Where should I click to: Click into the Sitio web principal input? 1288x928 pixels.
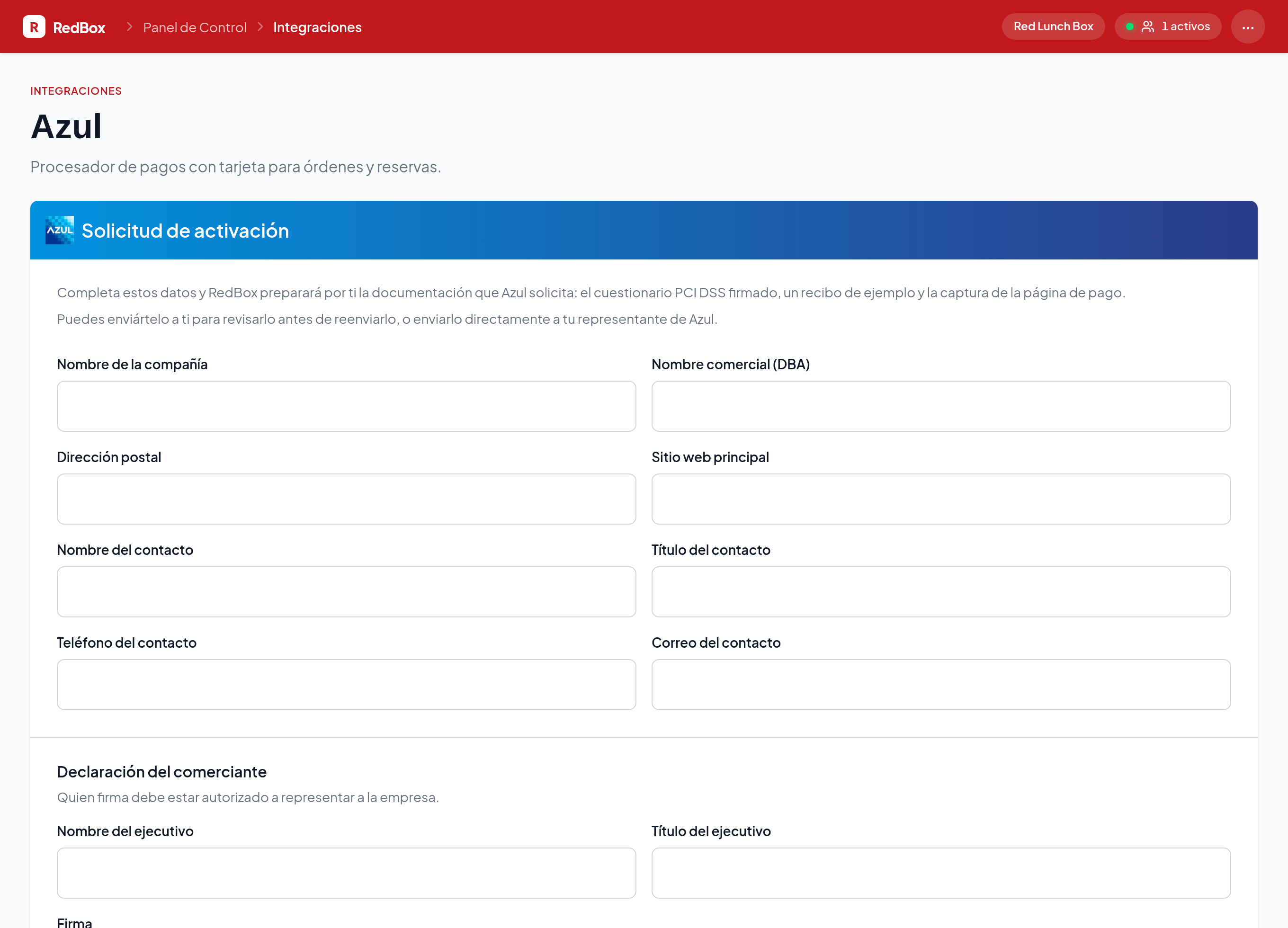pyautogui.click(x=941, y=499)
